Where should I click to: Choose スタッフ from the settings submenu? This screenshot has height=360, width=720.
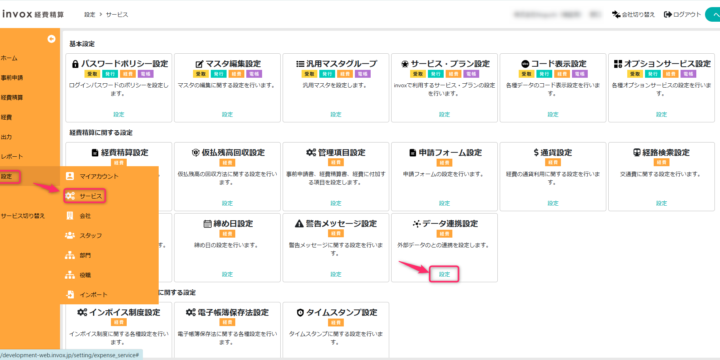click(90, 236)
